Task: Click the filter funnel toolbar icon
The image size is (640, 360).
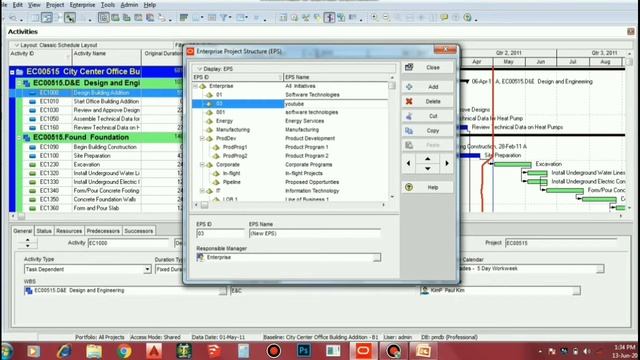Action: pyautogui.click(x=224, y=18)
